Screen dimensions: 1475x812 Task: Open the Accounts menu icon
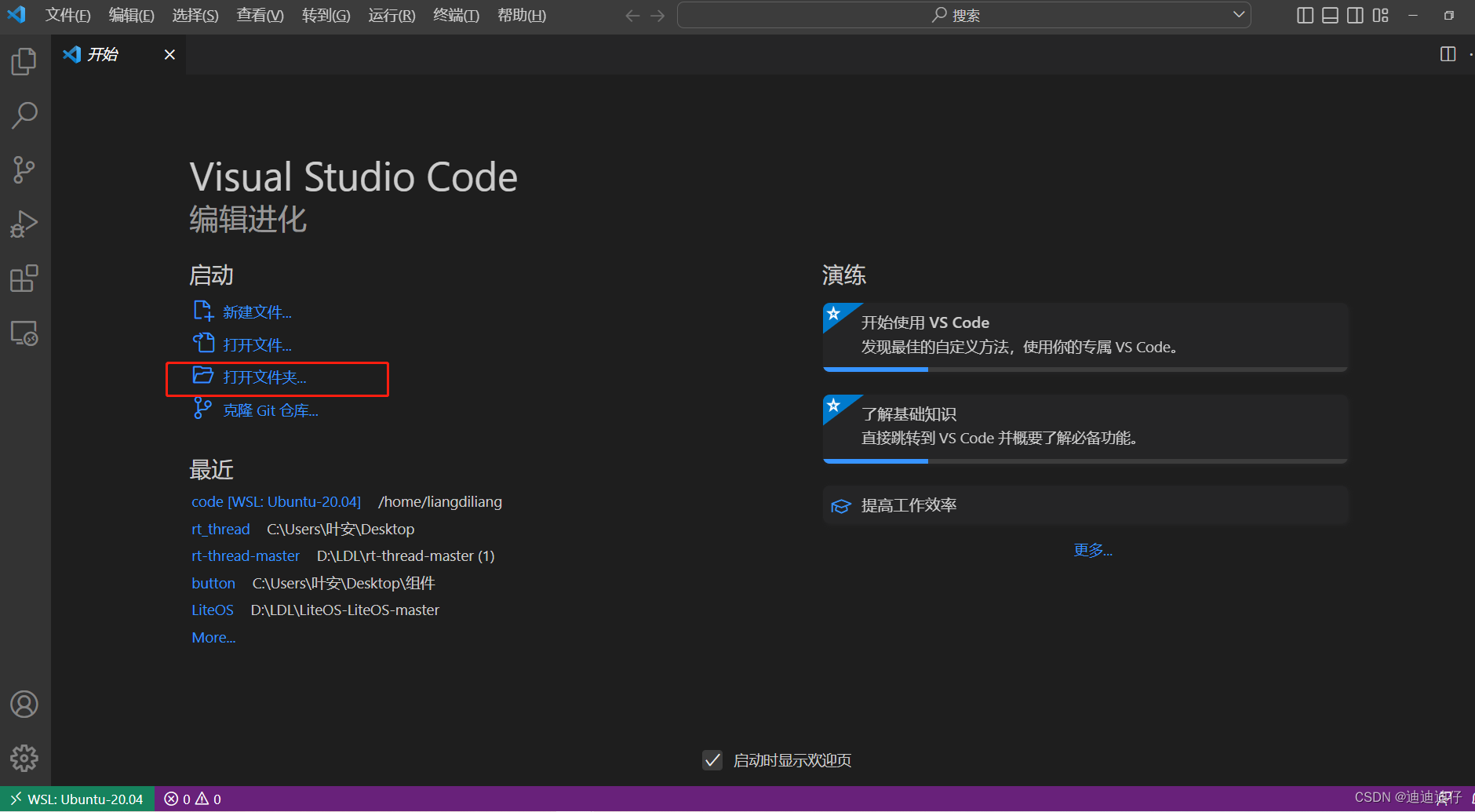pos(24,705)
